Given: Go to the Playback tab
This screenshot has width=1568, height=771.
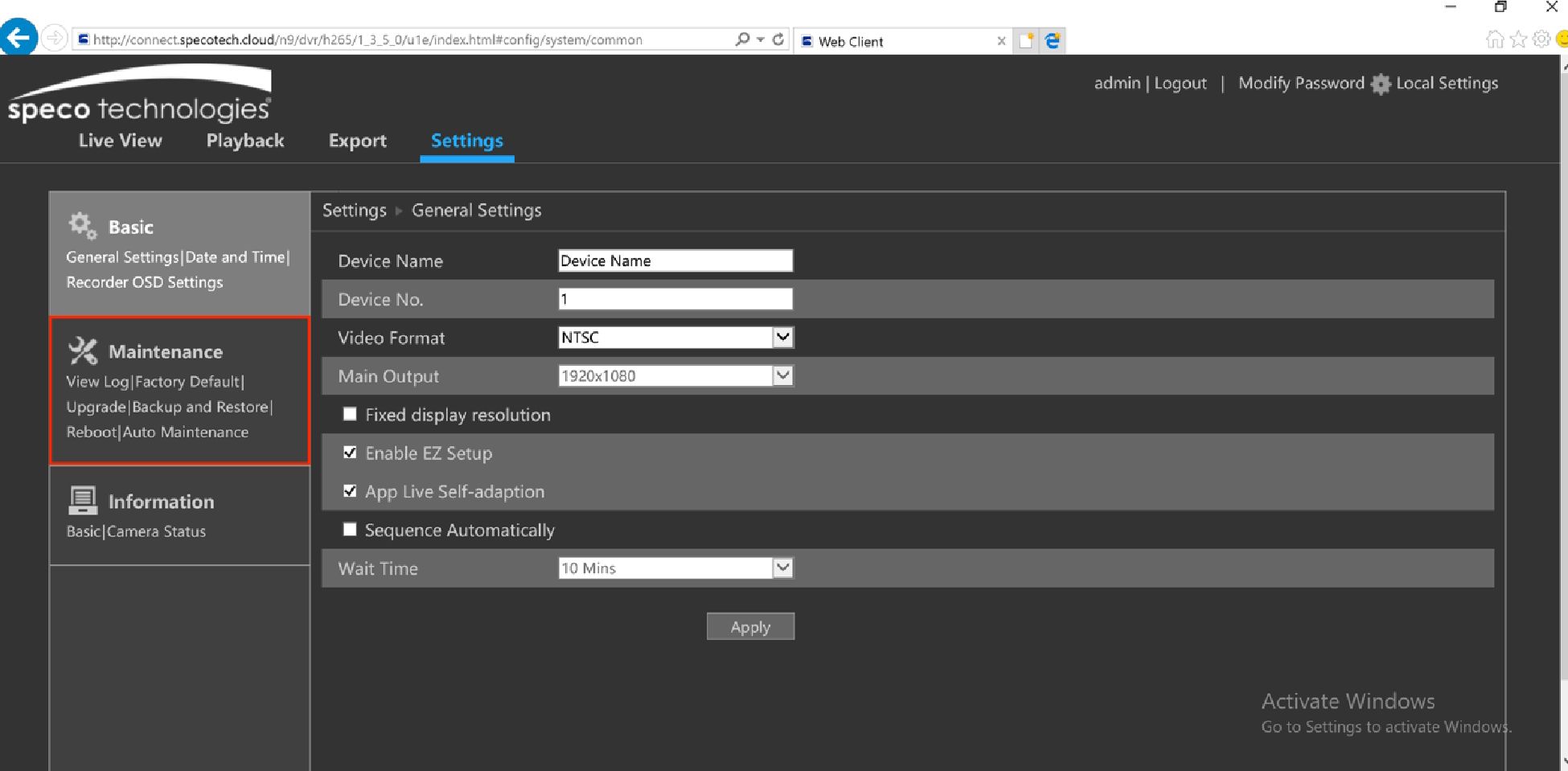Looking at the screenshot, I should [x=245, y=141].
